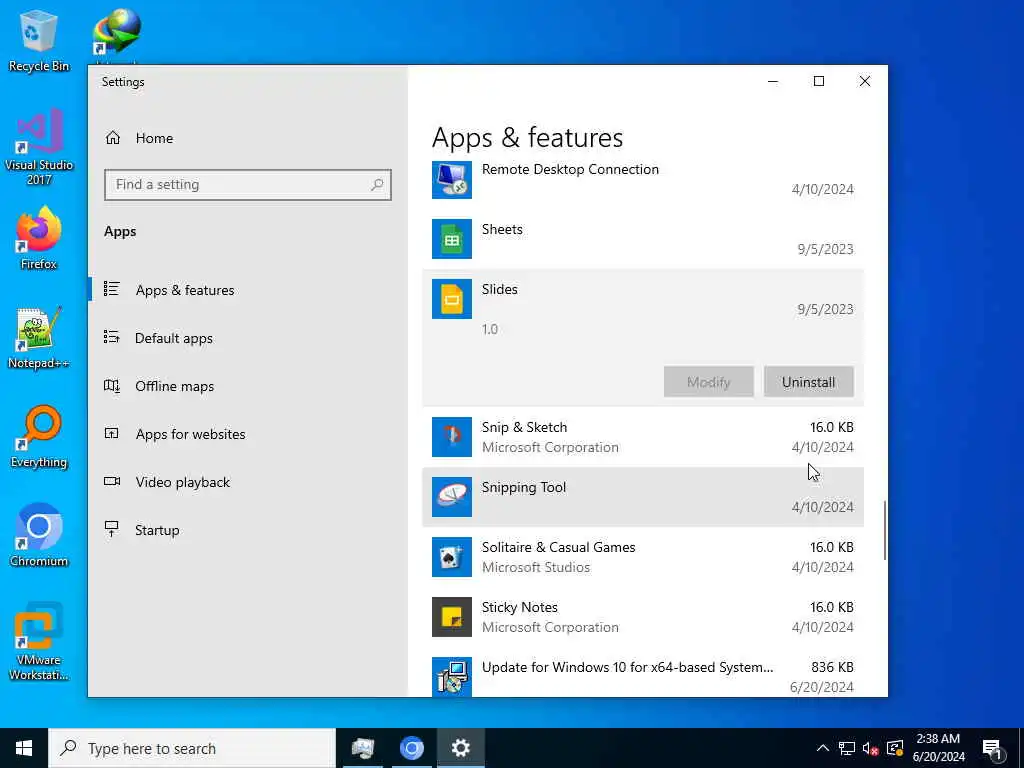Show hidden system tray icons
Viewport: 1024px width, 768px height.
pos(823,748)
